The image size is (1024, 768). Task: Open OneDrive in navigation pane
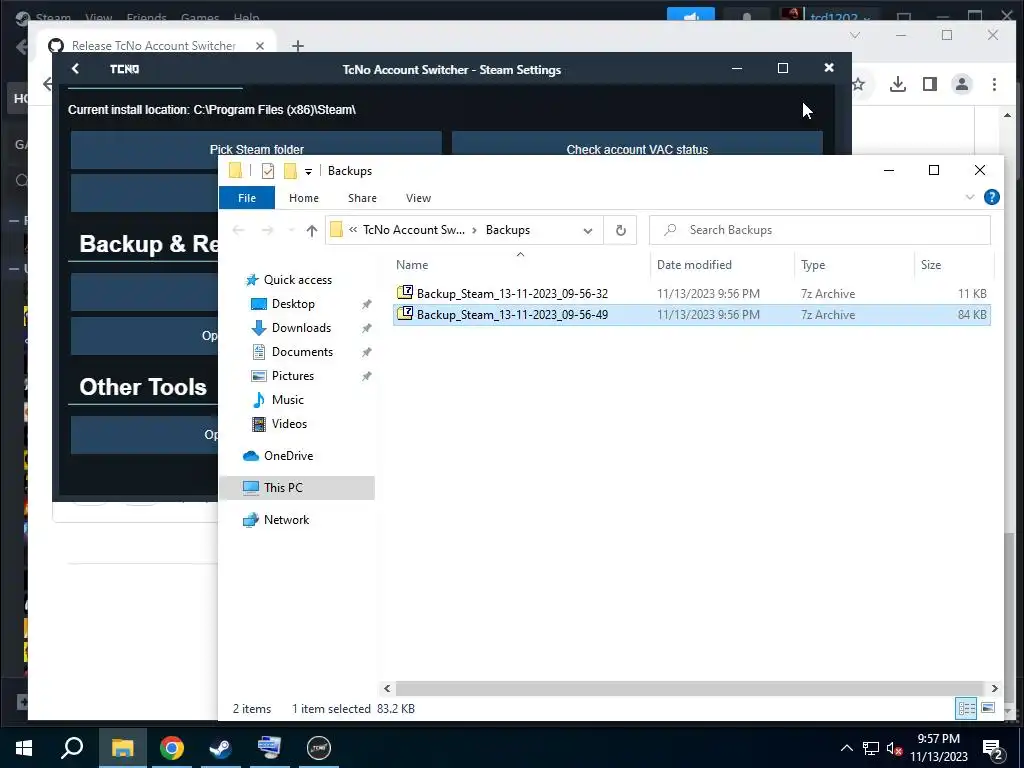(288, 456)
